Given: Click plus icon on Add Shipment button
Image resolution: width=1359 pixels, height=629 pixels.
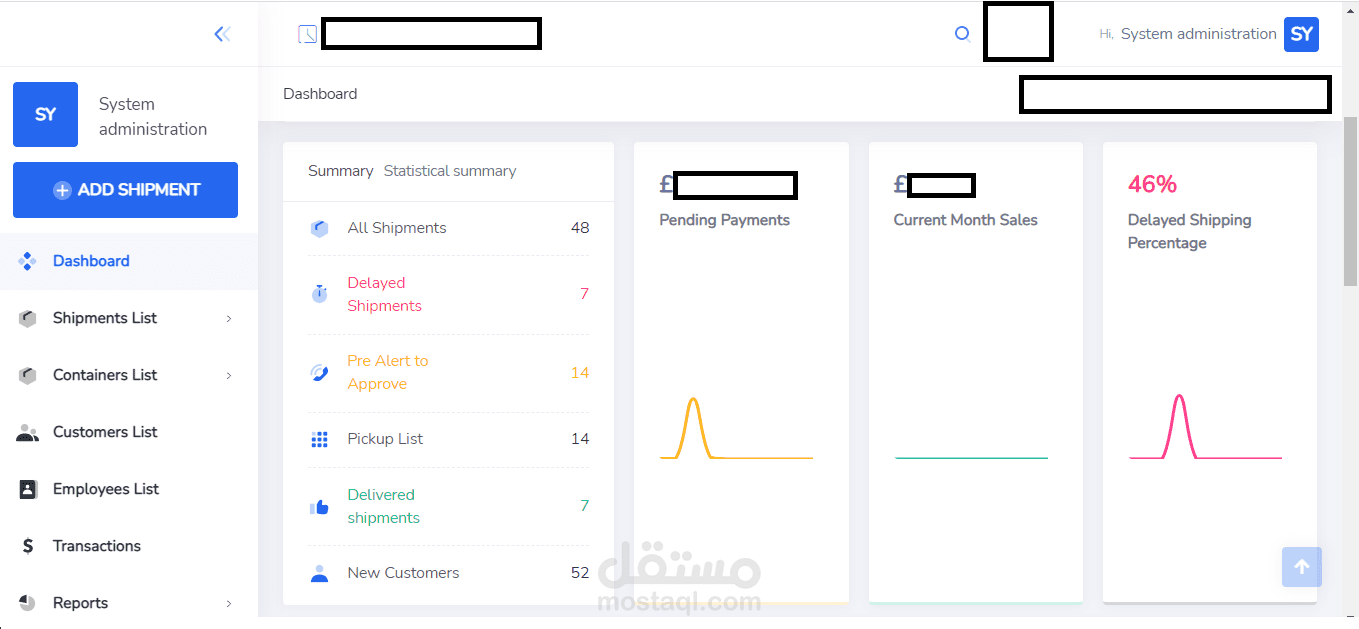Looking at the screenshot, I should click(x=62, y=190).
